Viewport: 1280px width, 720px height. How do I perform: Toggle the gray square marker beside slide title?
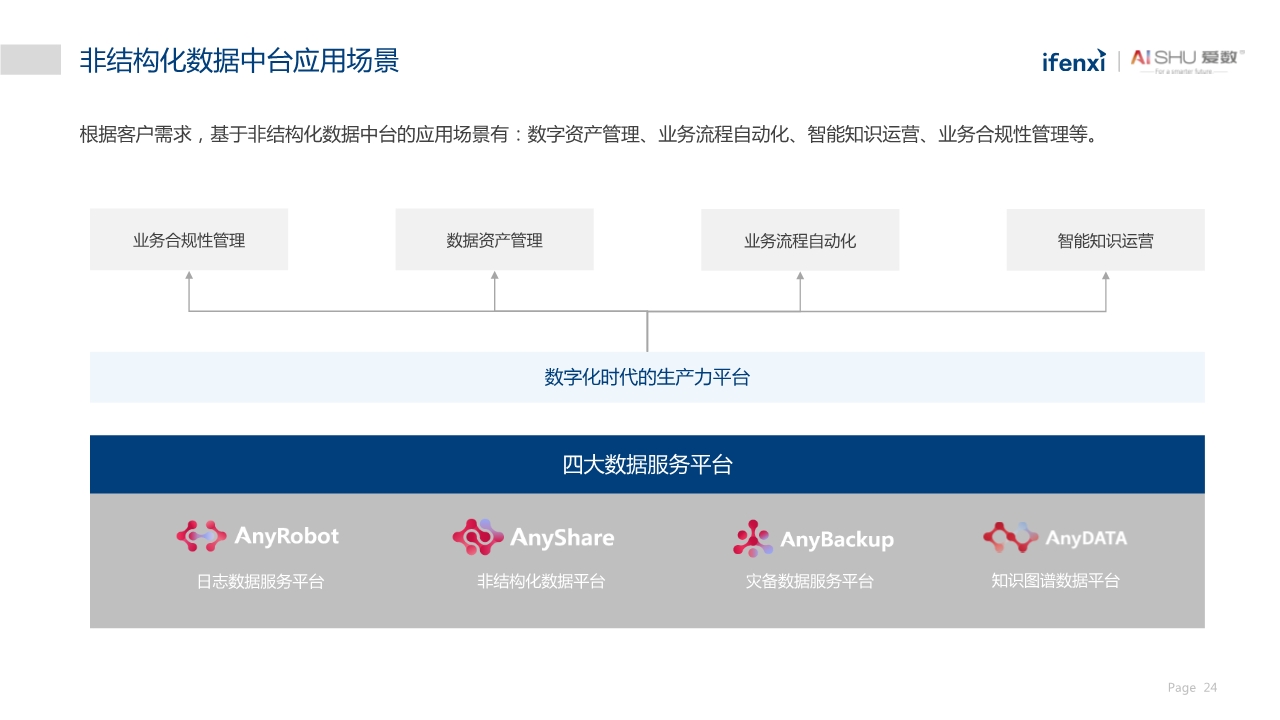tap(31, 60)
